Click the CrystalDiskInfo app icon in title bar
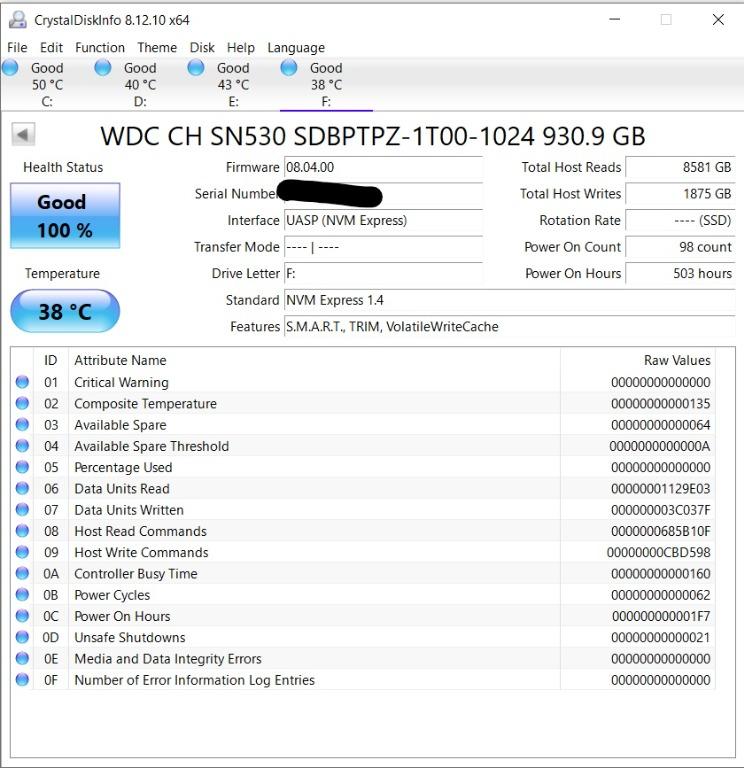The height and width of the screenshot is (768, 744). (18, 20)
